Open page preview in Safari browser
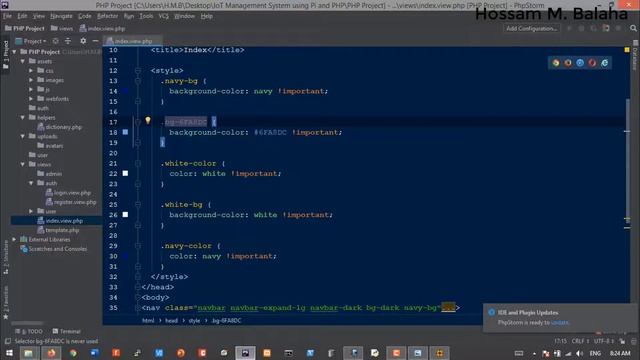The width and height of the screenshot is (640, 360). click(580, 63)
